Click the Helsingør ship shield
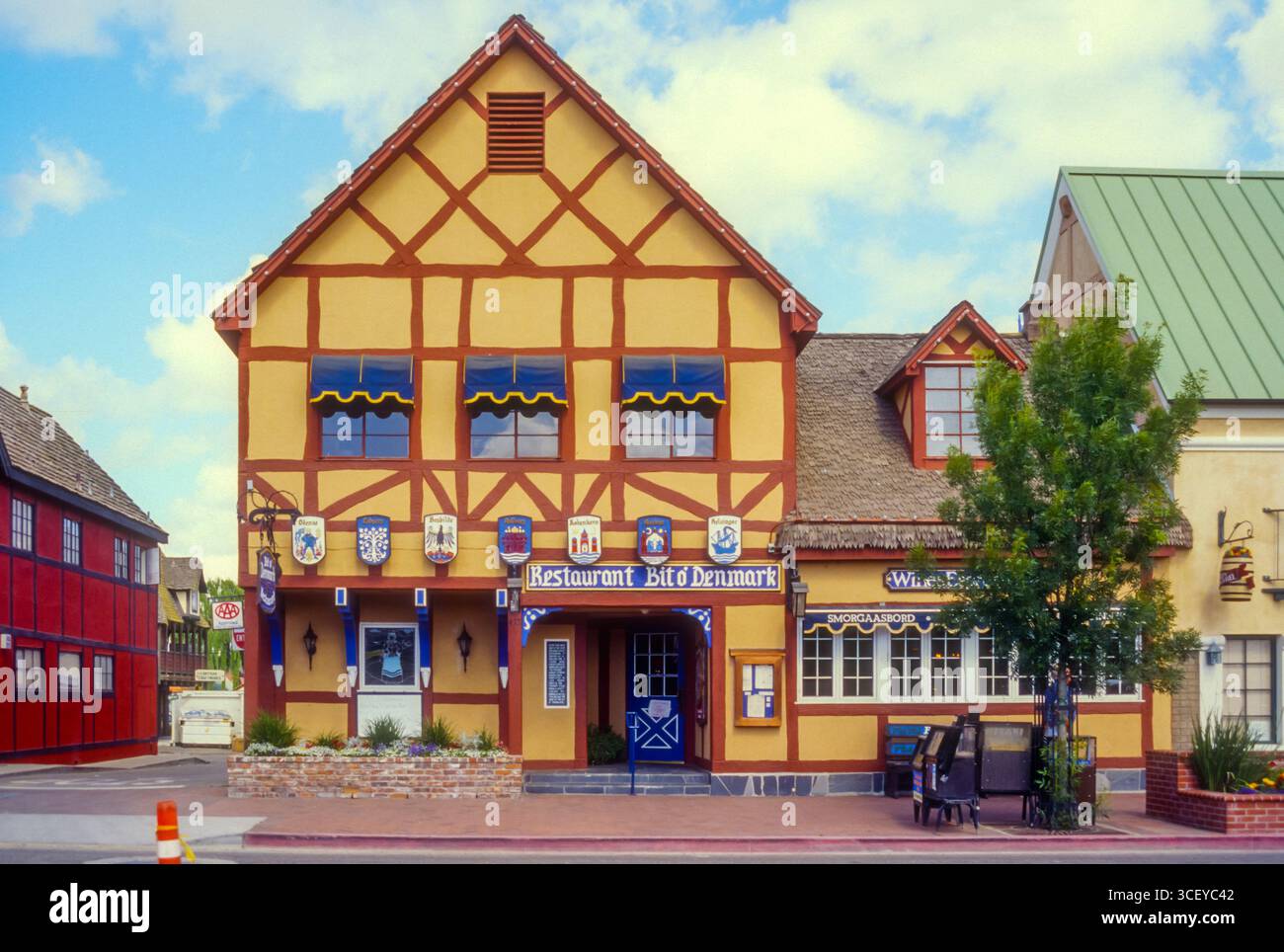The width and height of the screenshot is (1284, 952). coord(725,539)
